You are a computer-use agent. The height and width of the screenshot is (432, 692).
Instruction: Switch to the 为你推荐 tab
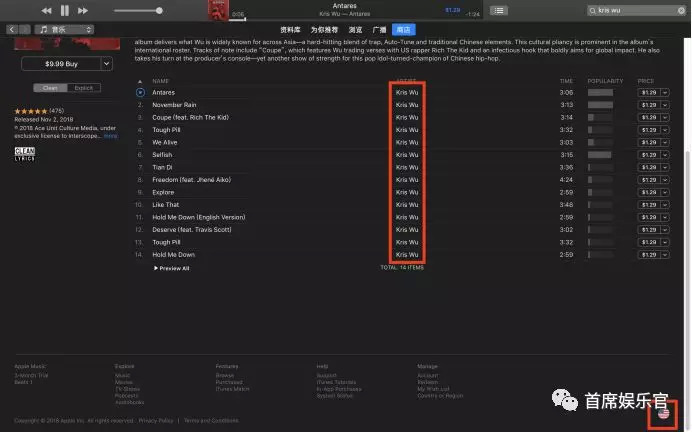pos(324,30)
